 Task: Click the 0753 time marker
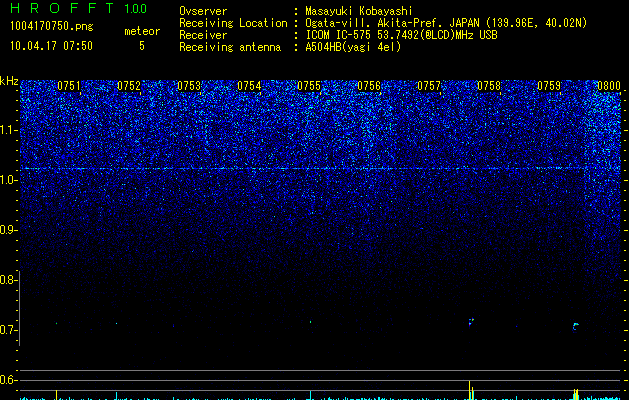click(189, 86)
